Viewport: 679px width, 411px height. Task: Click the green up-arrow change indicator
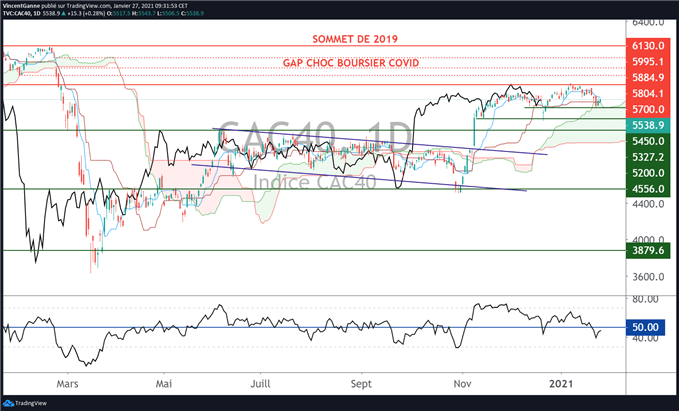pos(64,13)
